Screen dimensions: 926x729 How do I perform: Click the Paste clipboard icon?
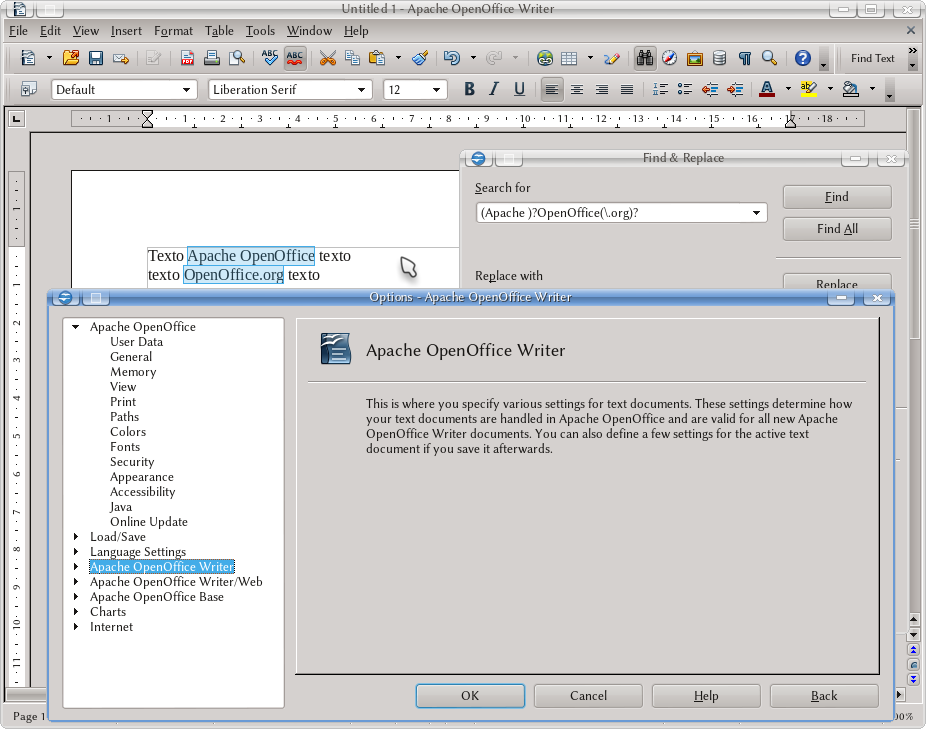pos(377,58)
